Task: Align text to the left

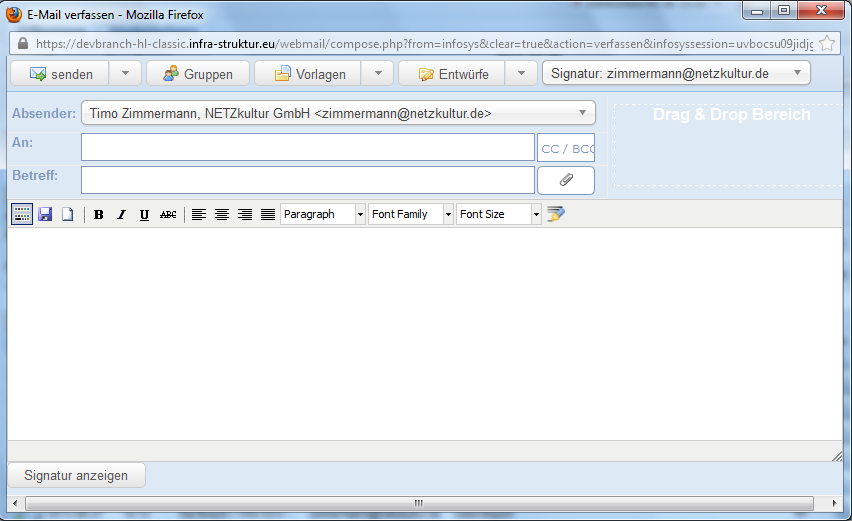Action: (x=199, y=214)
